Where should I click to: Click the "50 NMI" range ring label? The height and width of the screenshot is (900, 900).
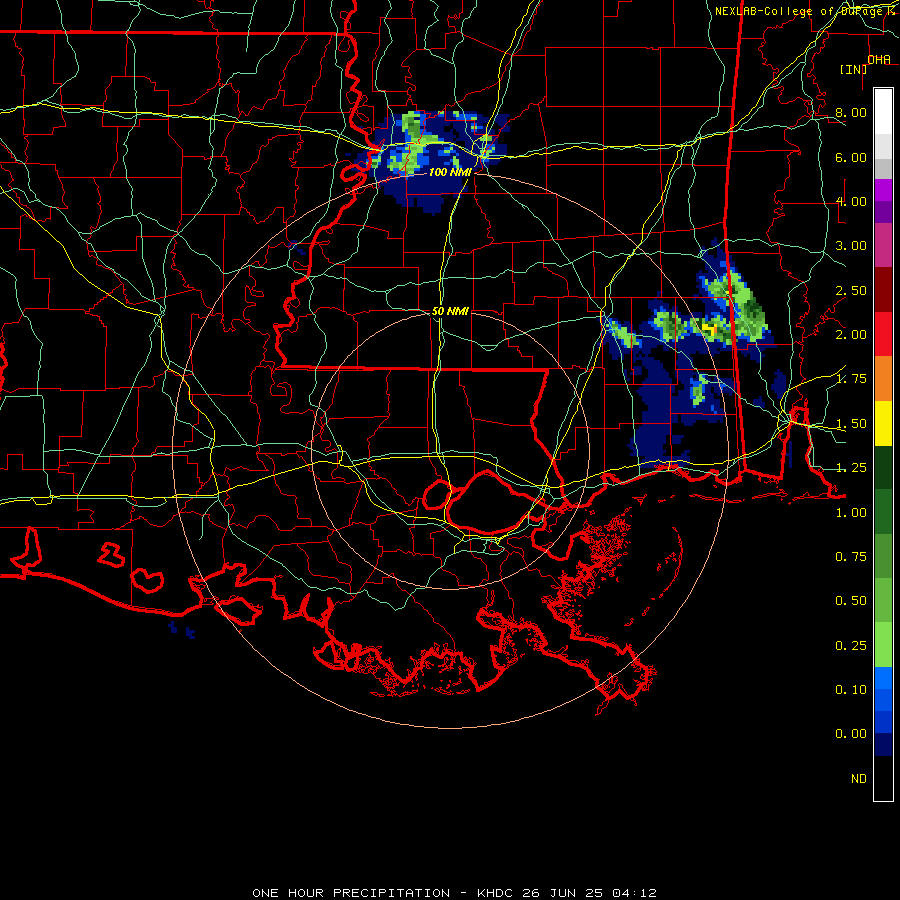tap(450, 311)
